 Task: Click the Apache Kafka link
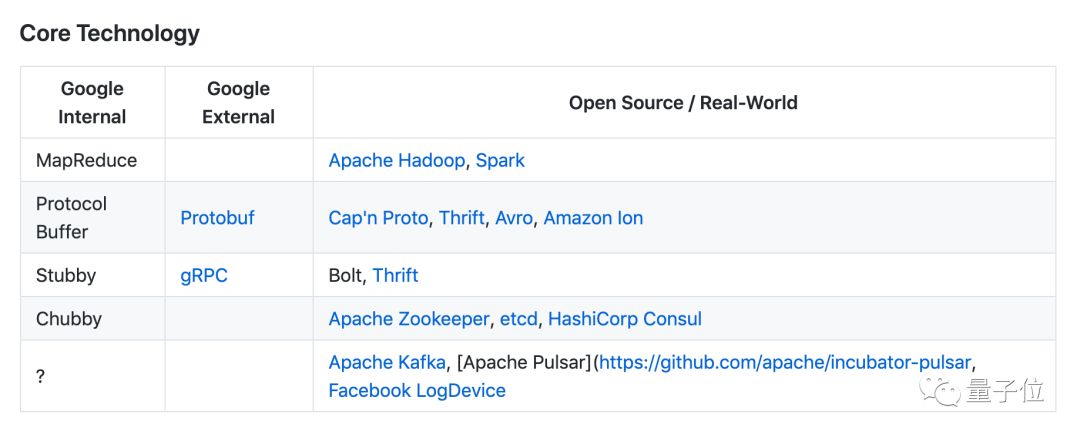click(387, 362)
